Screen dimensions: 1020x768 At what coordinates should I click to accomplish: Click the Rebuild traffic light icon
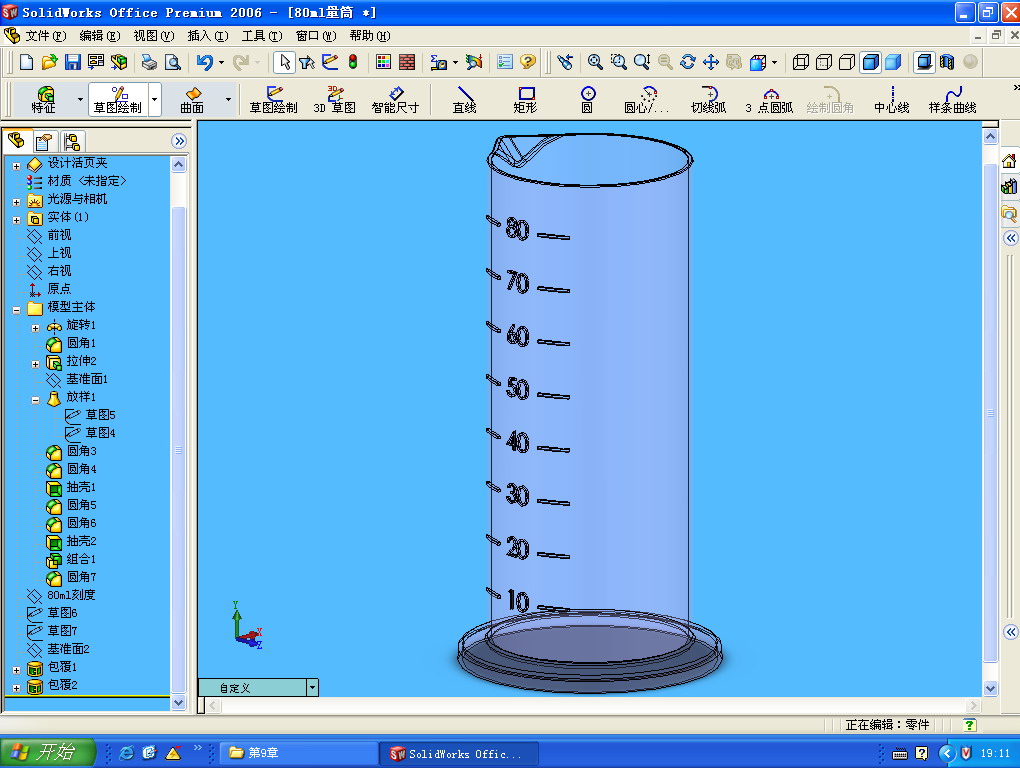point(353,62)
